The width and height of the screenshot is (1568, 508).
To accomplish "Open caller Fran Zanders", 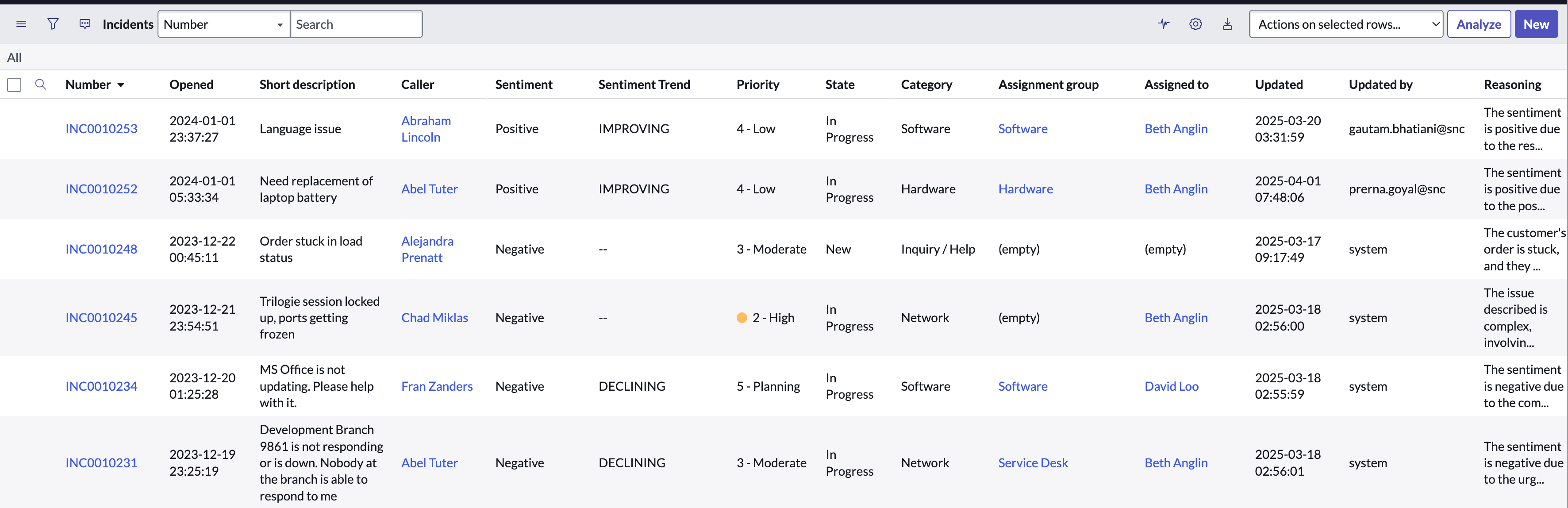I will [436, 386].
